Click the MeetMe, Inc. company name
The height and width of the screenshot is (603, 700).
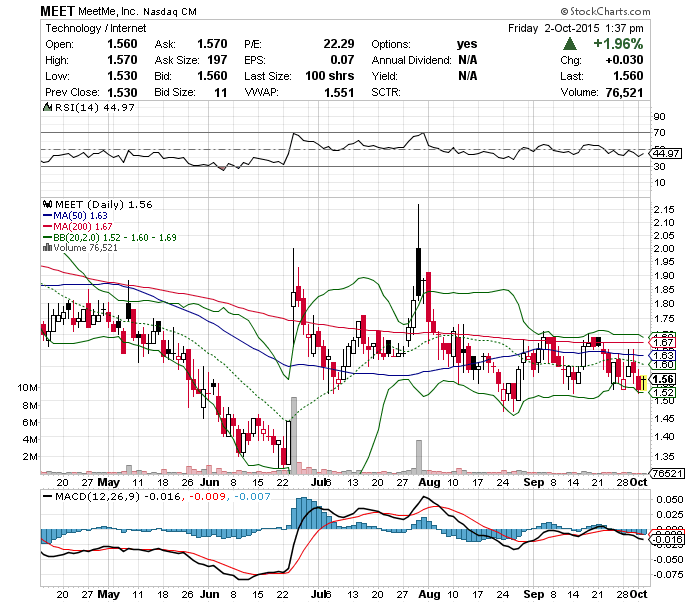coord(108,11)
